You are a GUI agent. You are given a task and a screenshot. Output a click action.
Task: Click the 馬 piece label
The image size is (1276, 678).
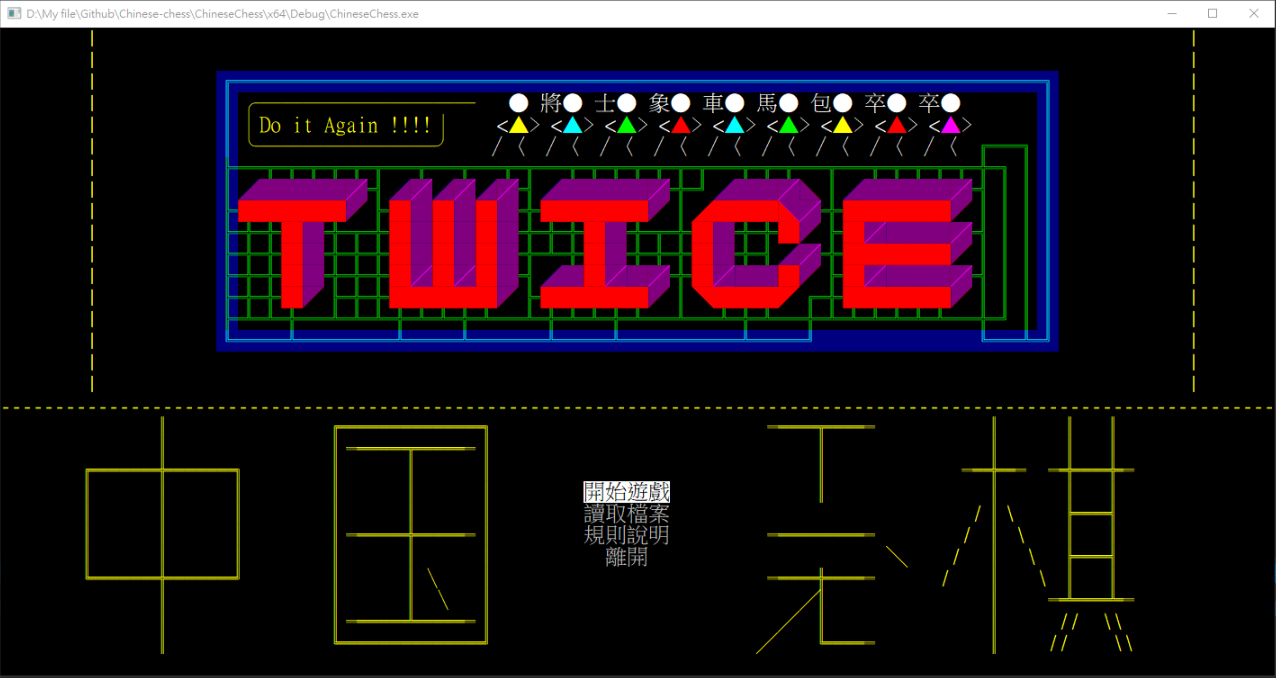(767, 103)
